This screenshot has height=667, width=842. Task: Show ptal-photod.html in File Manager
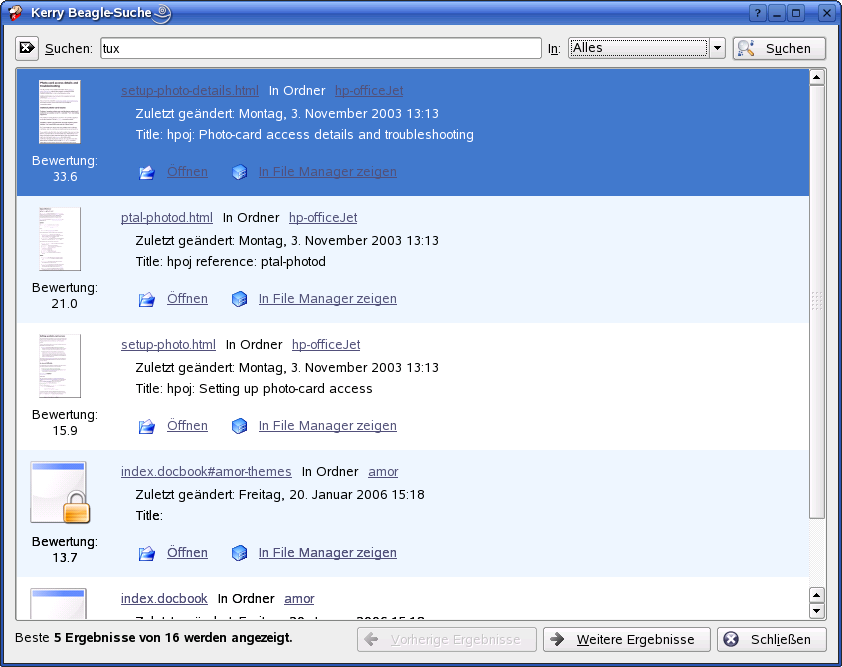[328, 298]
